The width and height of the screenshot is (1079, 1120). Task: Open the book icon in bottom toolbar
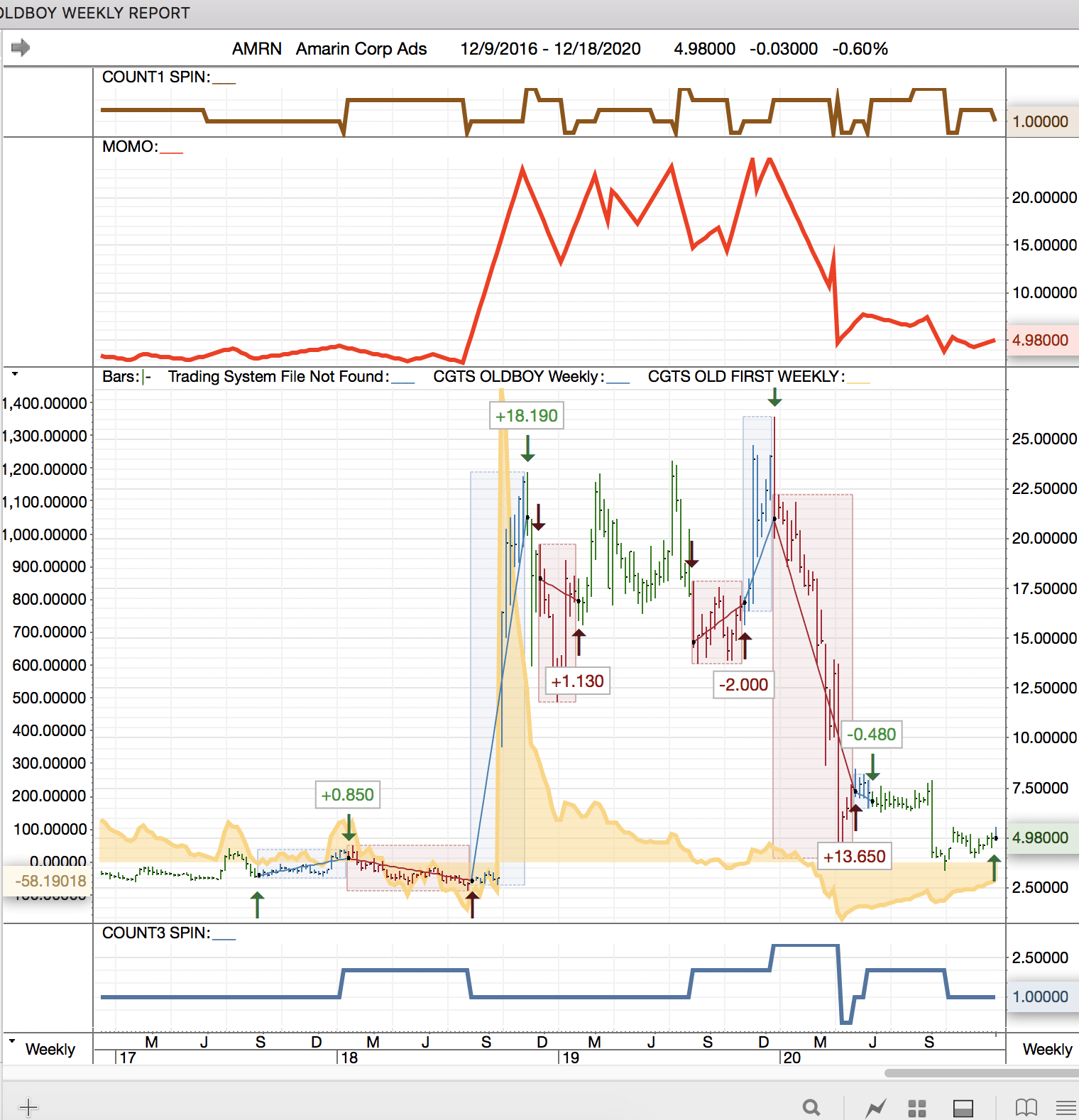click(1026, 1107)
